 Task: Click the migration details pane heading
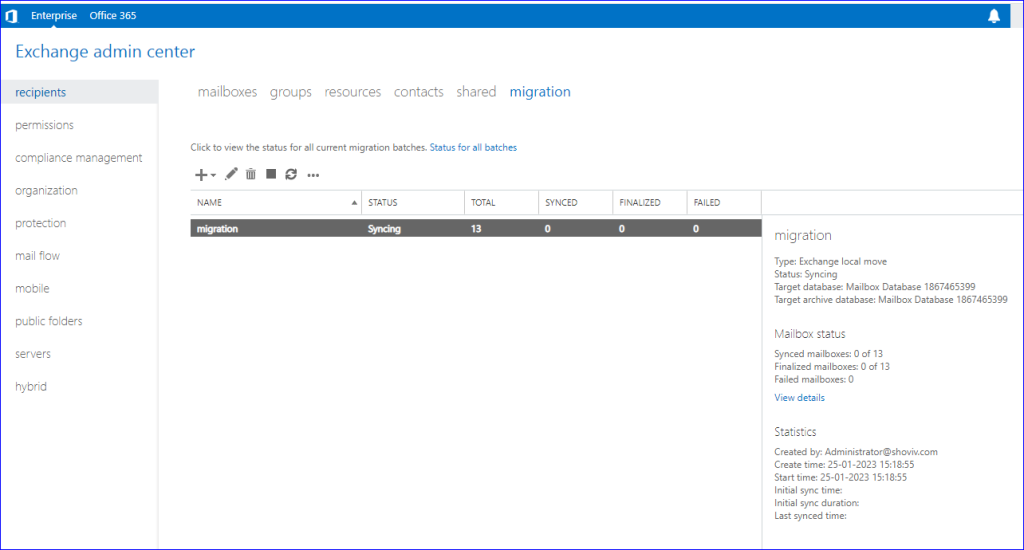point(803,236)
